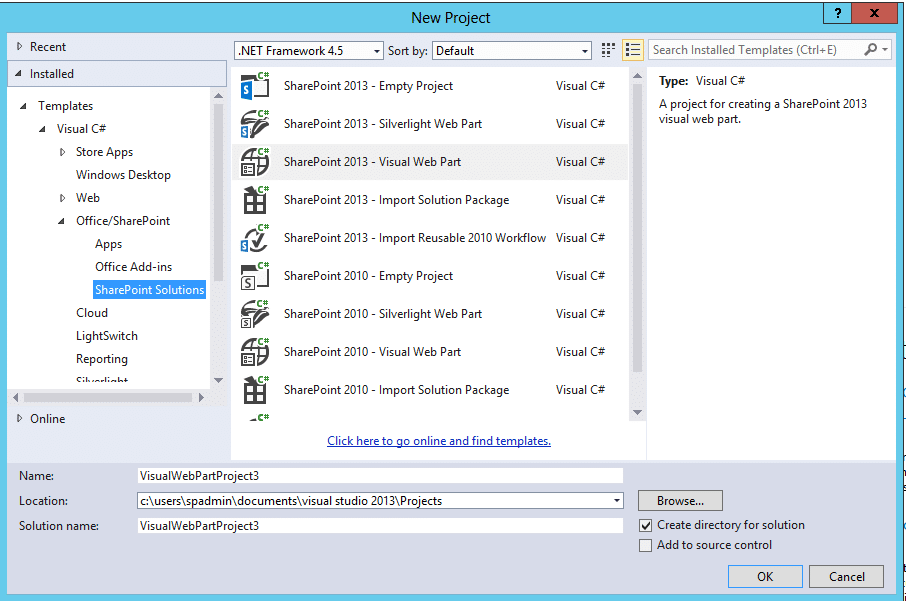Open the Location path dropdown arrow

pos(617,501)
